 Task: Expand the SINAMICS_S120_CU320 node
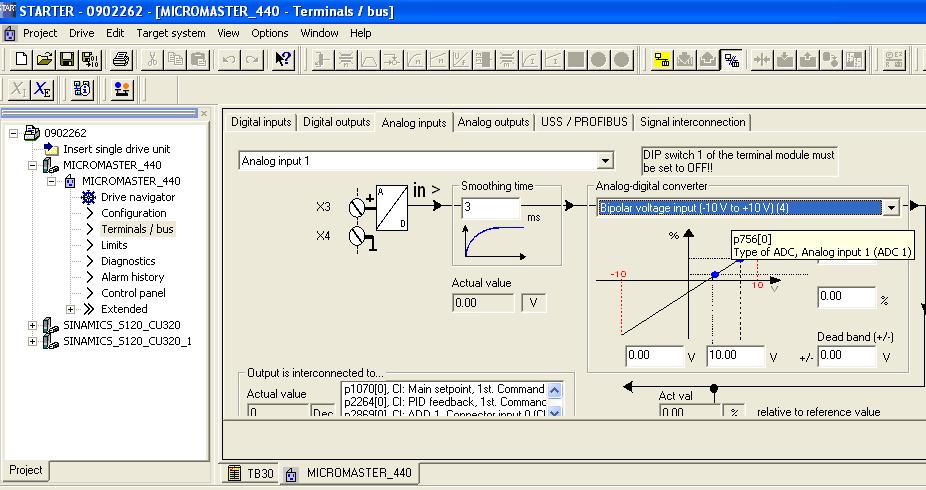[32, 325]
